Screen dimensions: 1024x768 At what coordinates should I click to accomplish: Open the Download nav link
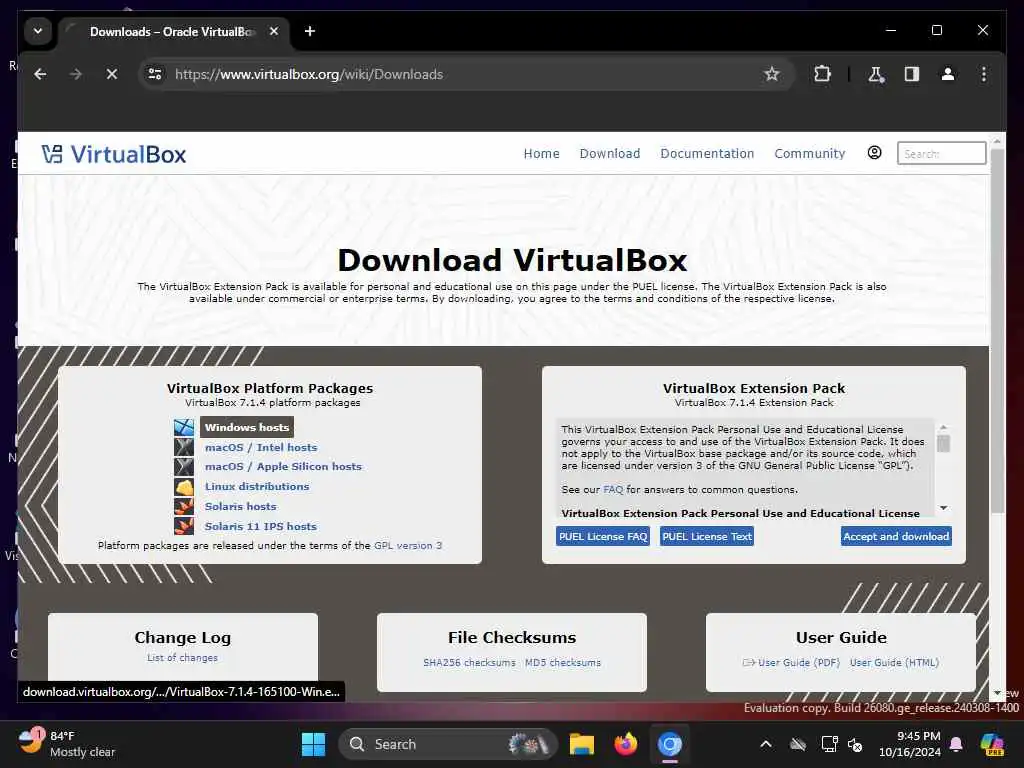pyautogui.click(x=610, y=153)
